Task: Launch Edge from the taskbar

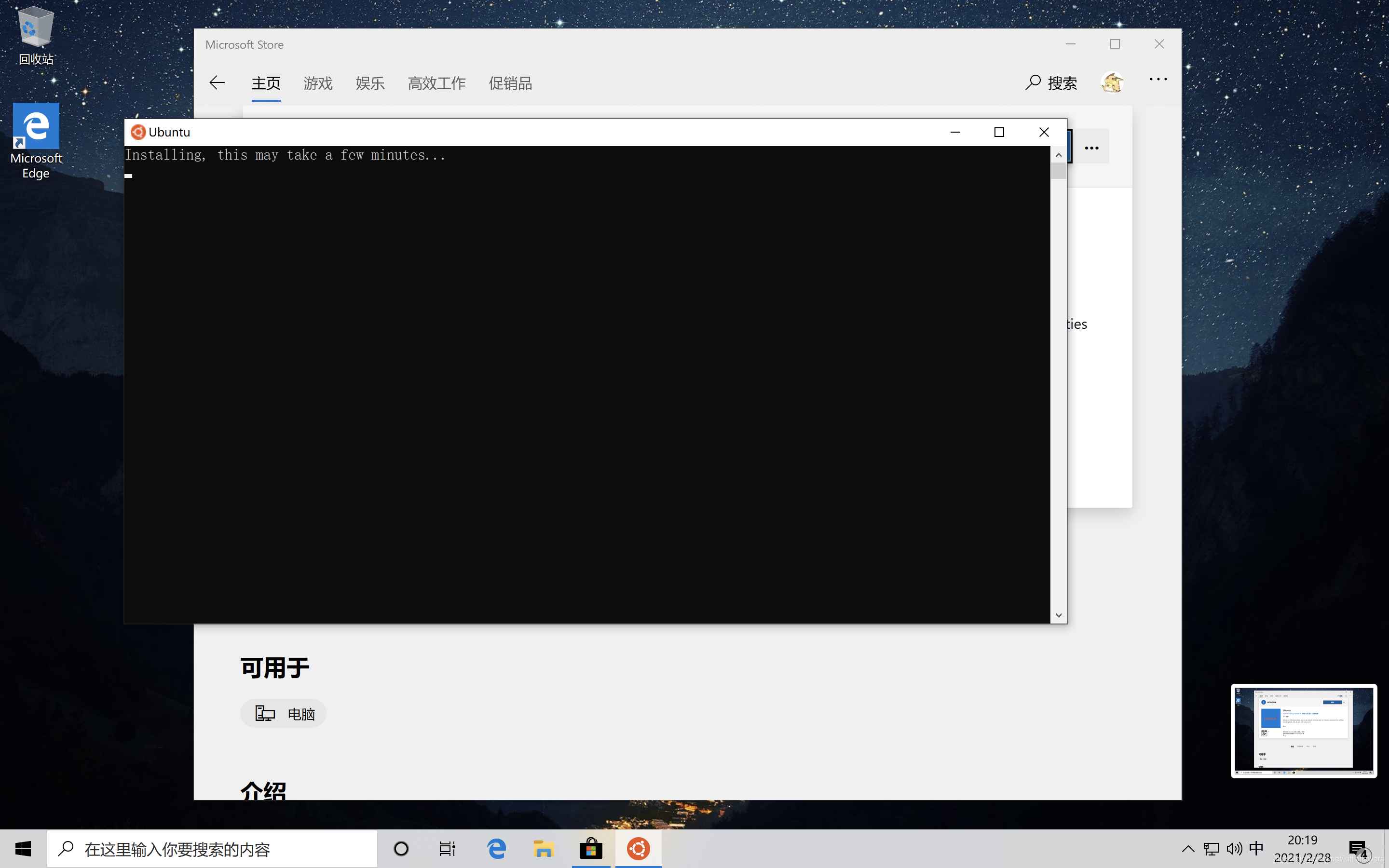Action: (x=496, y=849)
